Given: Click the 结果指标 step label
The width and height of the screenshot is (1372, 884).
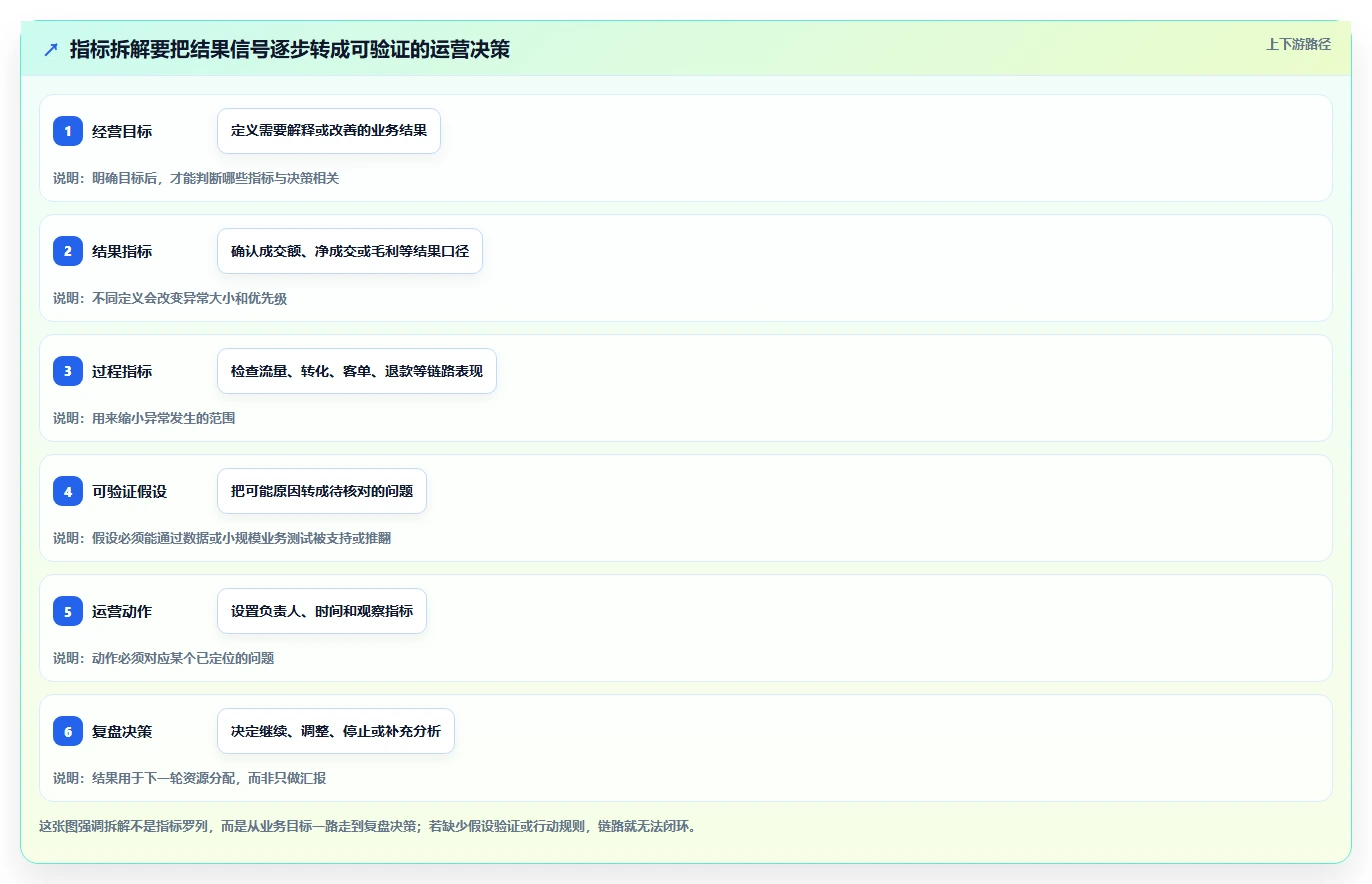Looking at the screenshot, I should pyautogui.click(x=122, y=251).
